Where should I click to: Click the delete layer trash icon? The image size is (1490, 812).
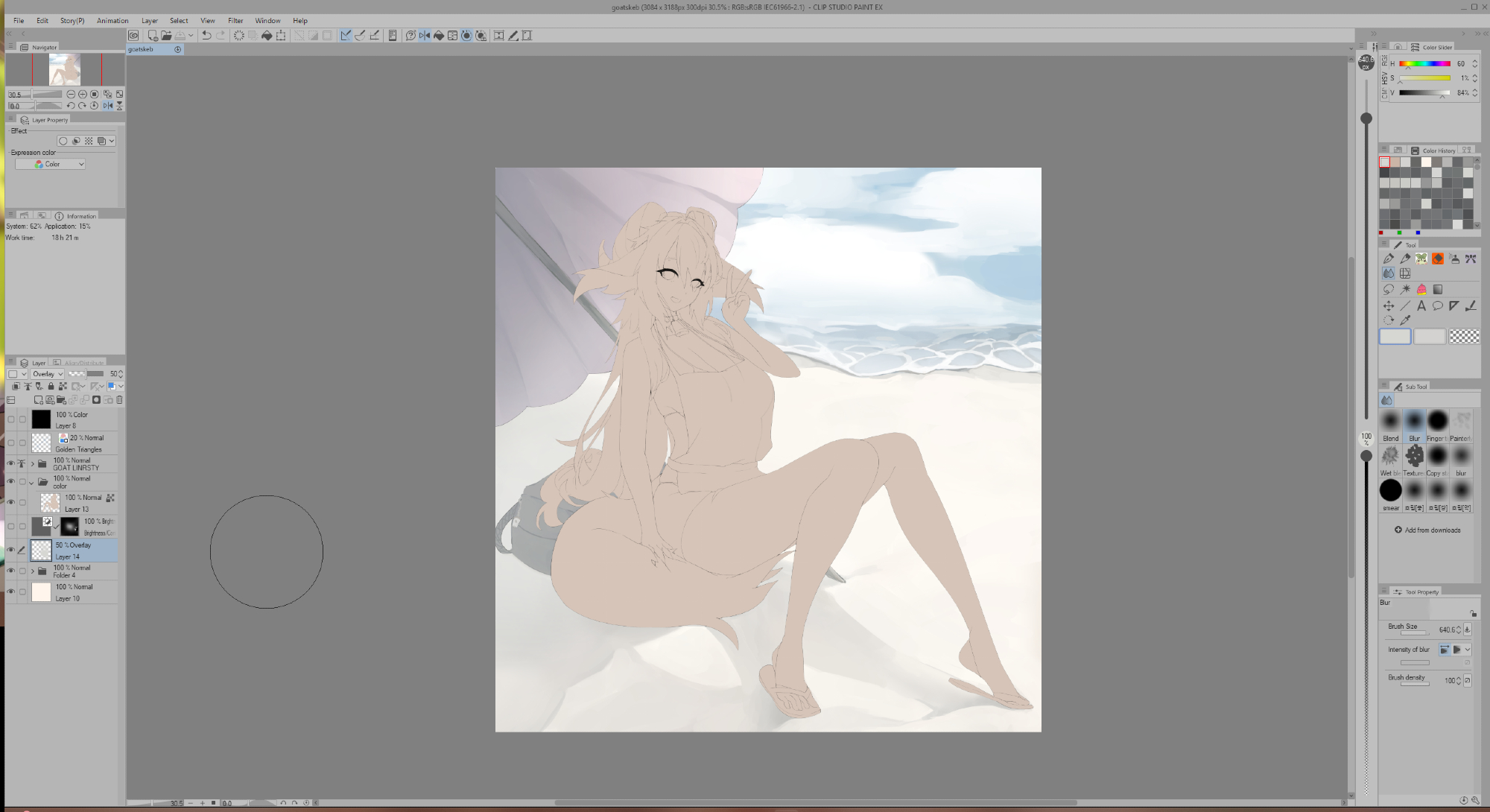coord(119,400)
